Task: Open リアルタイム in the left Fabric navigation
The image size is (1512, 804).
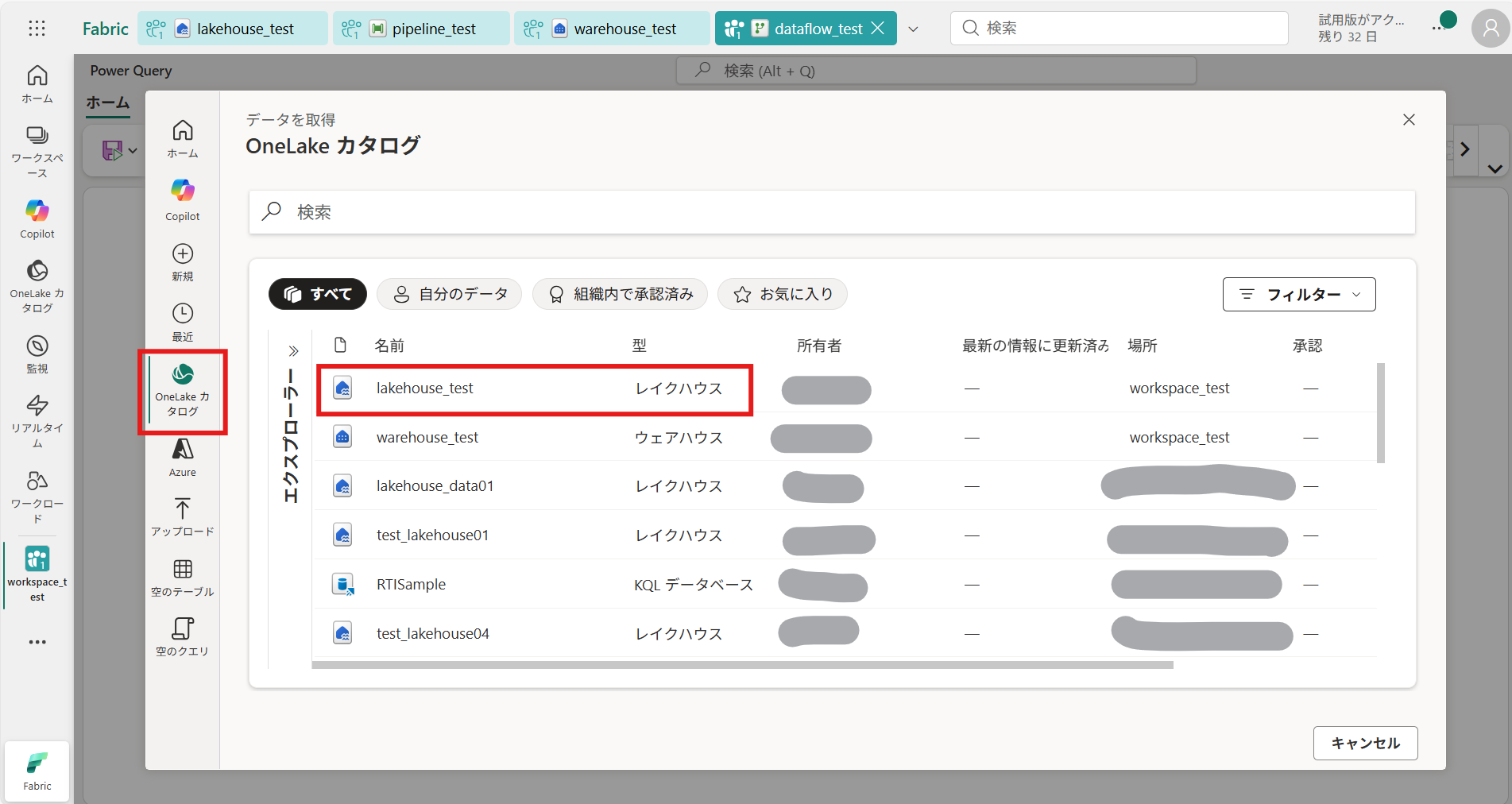Action: point(37,420)
